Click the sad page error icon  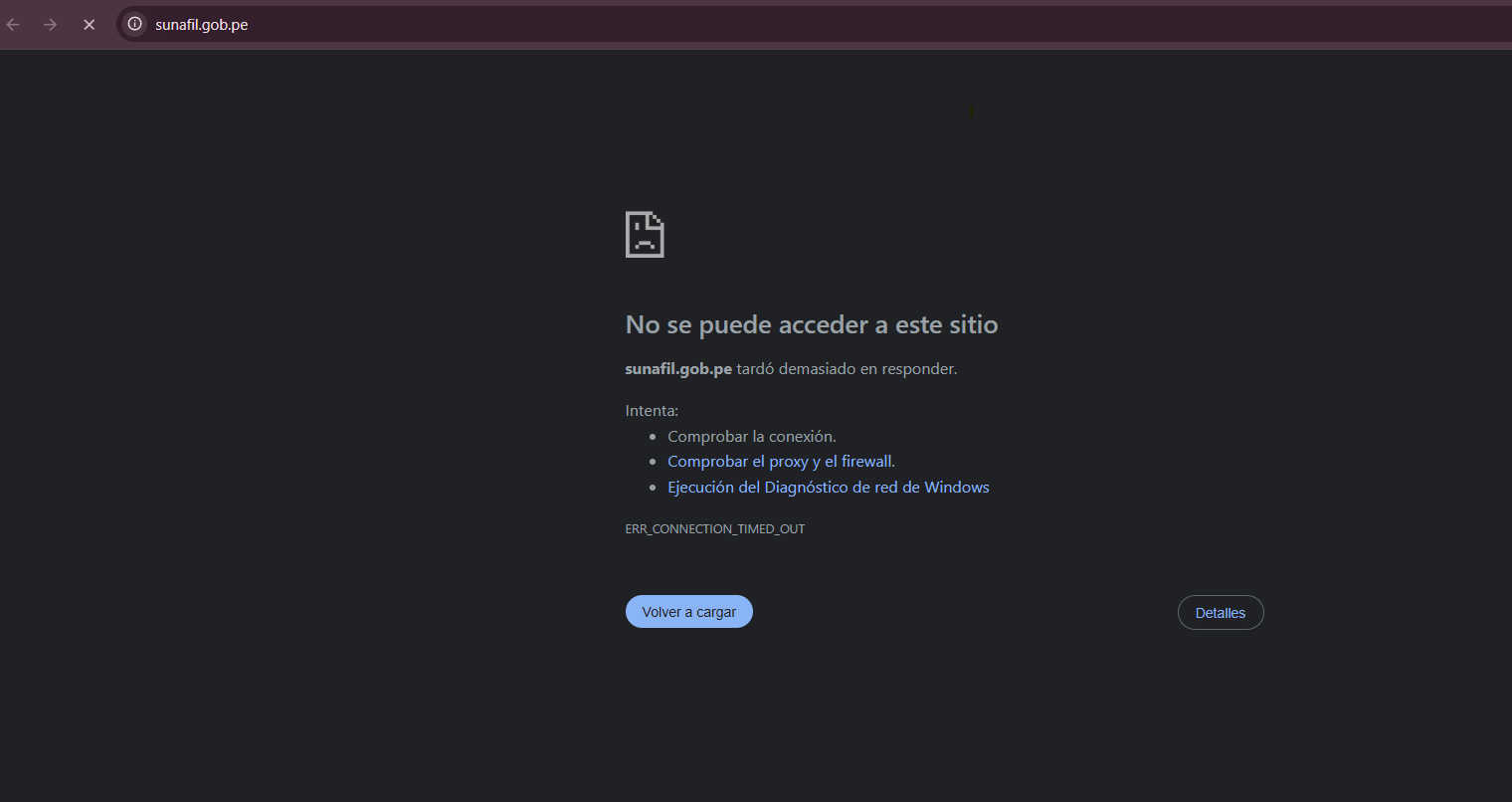click(645, 234)
